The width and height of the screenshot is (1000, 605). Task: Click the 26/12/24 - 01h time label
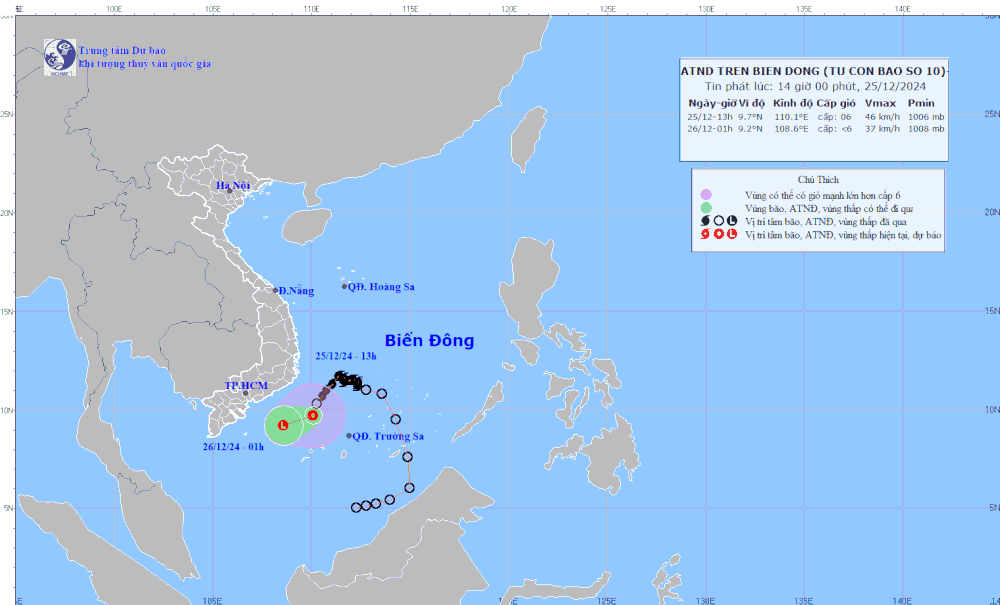pyautogui.click(x=231, y=446)
